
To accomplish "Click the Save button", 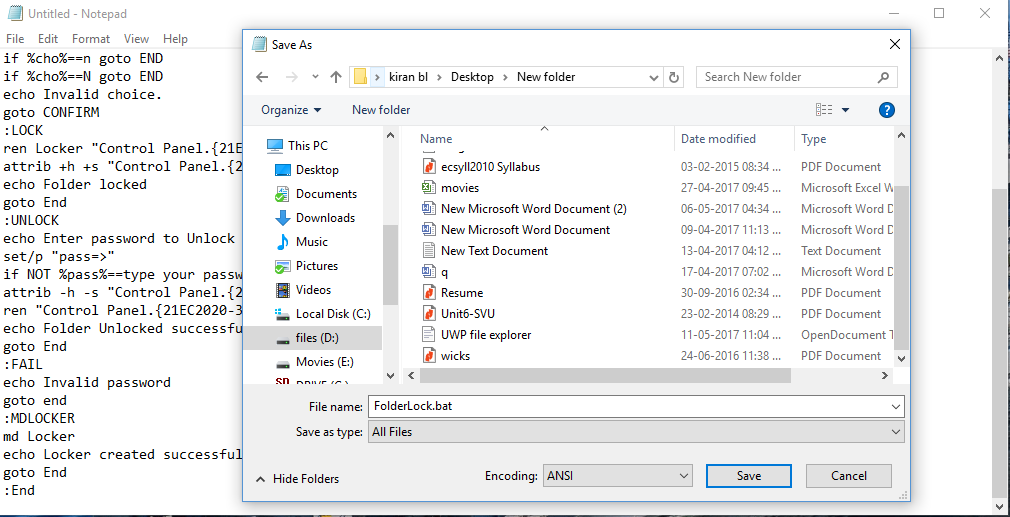I will [x=748, y=476].
